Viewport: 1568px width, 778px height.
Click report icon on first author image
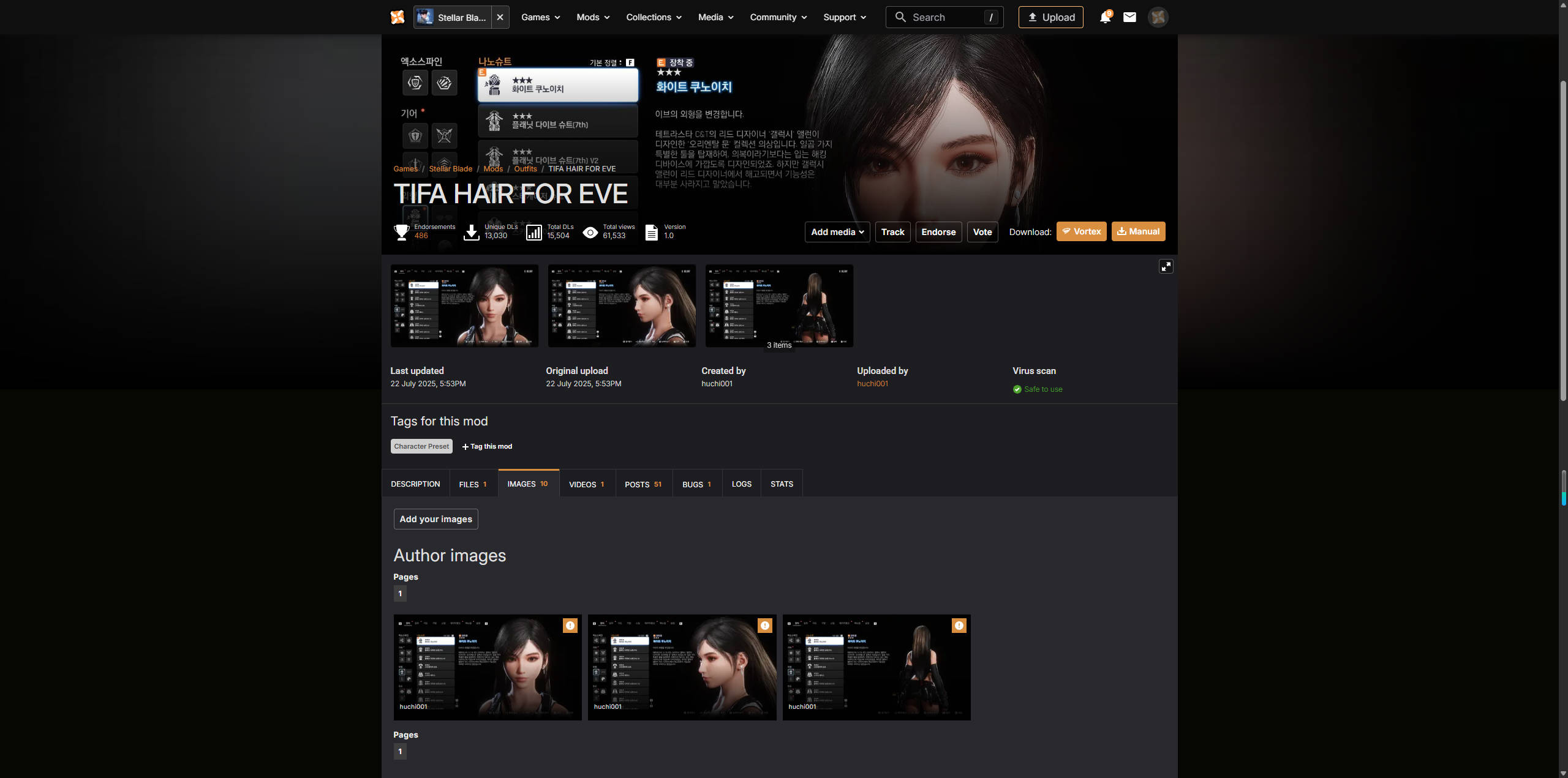[570, 626]
